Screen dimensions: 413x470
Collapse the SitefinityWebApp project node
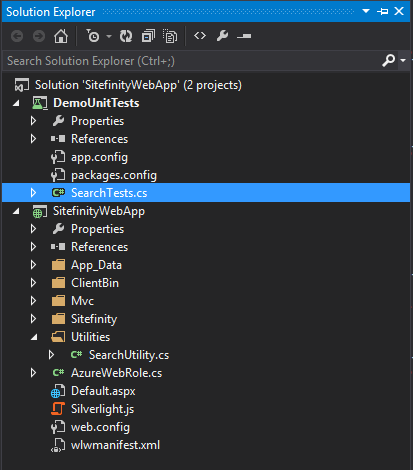point(16,212)
